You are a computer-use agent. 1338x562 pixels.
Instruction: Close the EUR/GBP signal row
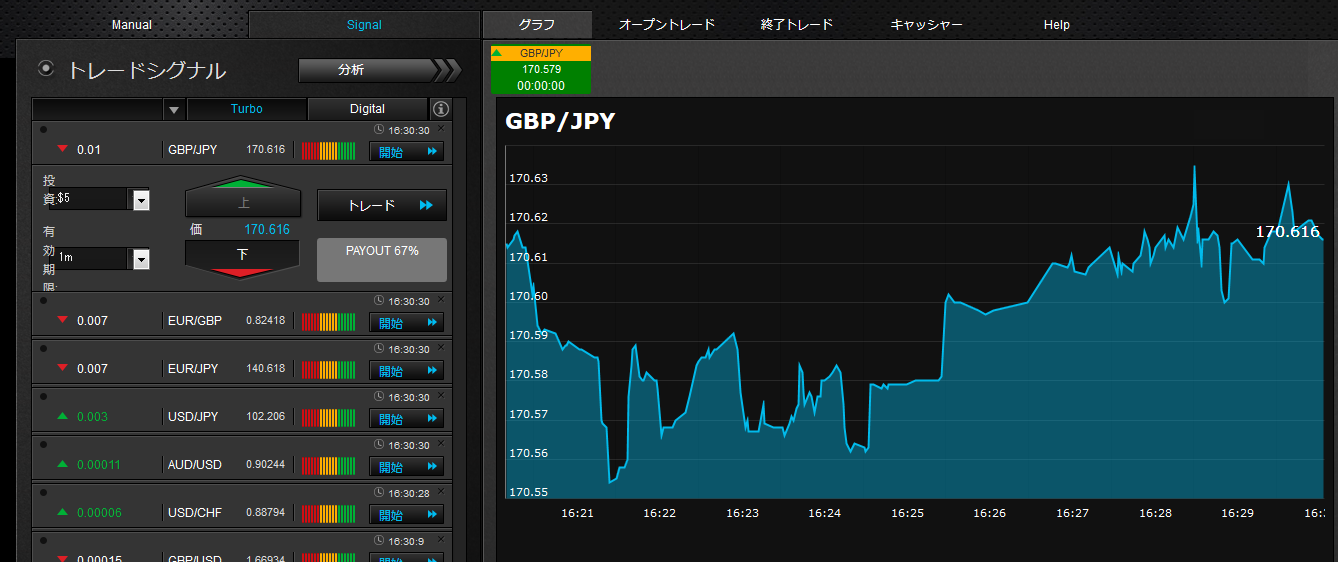[x=441, y=299]
